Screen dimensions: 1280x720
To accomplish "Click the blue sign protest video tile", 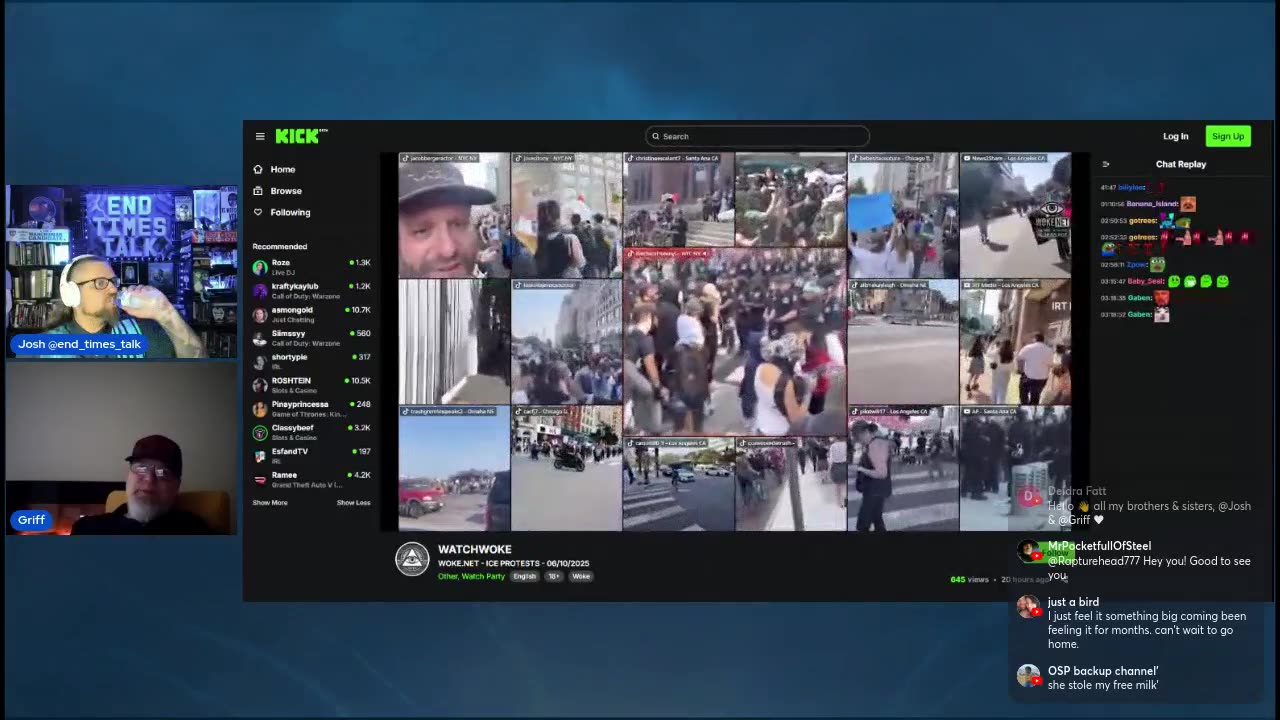I will (x=903, y=215).
